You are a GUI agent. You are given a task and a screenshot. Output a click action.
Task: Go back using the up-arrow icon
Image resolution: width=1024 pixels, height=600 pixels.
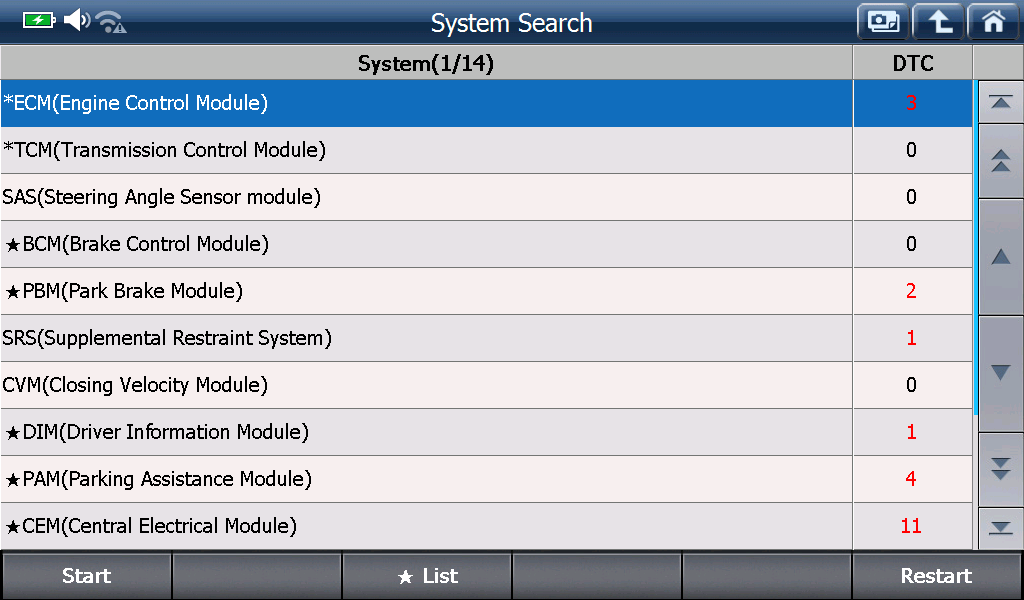(938, 22)
